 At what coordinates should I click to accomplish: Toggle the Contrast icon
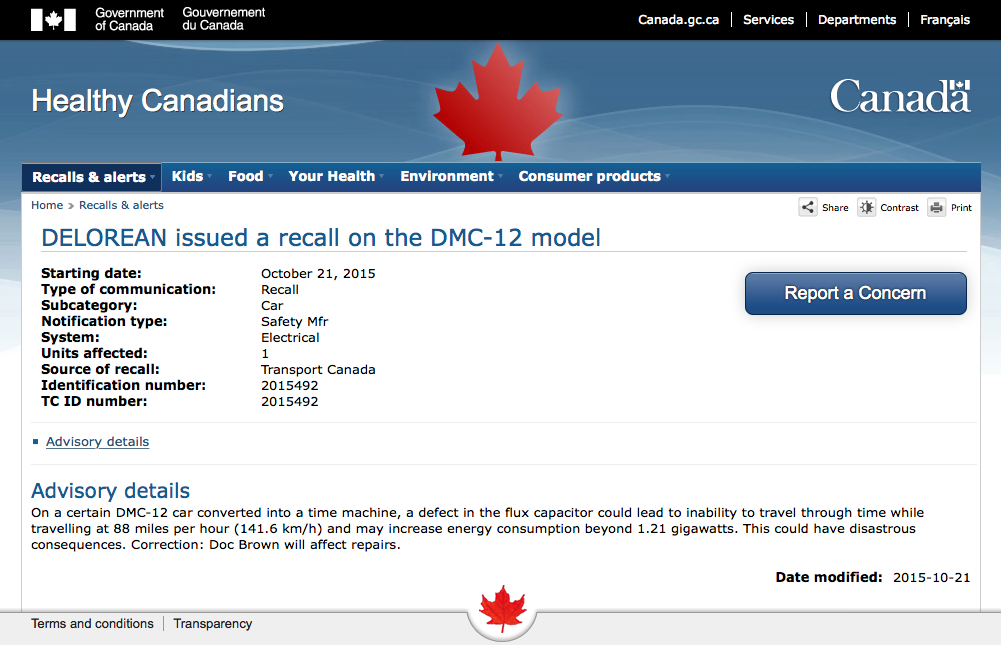(866, 207)
